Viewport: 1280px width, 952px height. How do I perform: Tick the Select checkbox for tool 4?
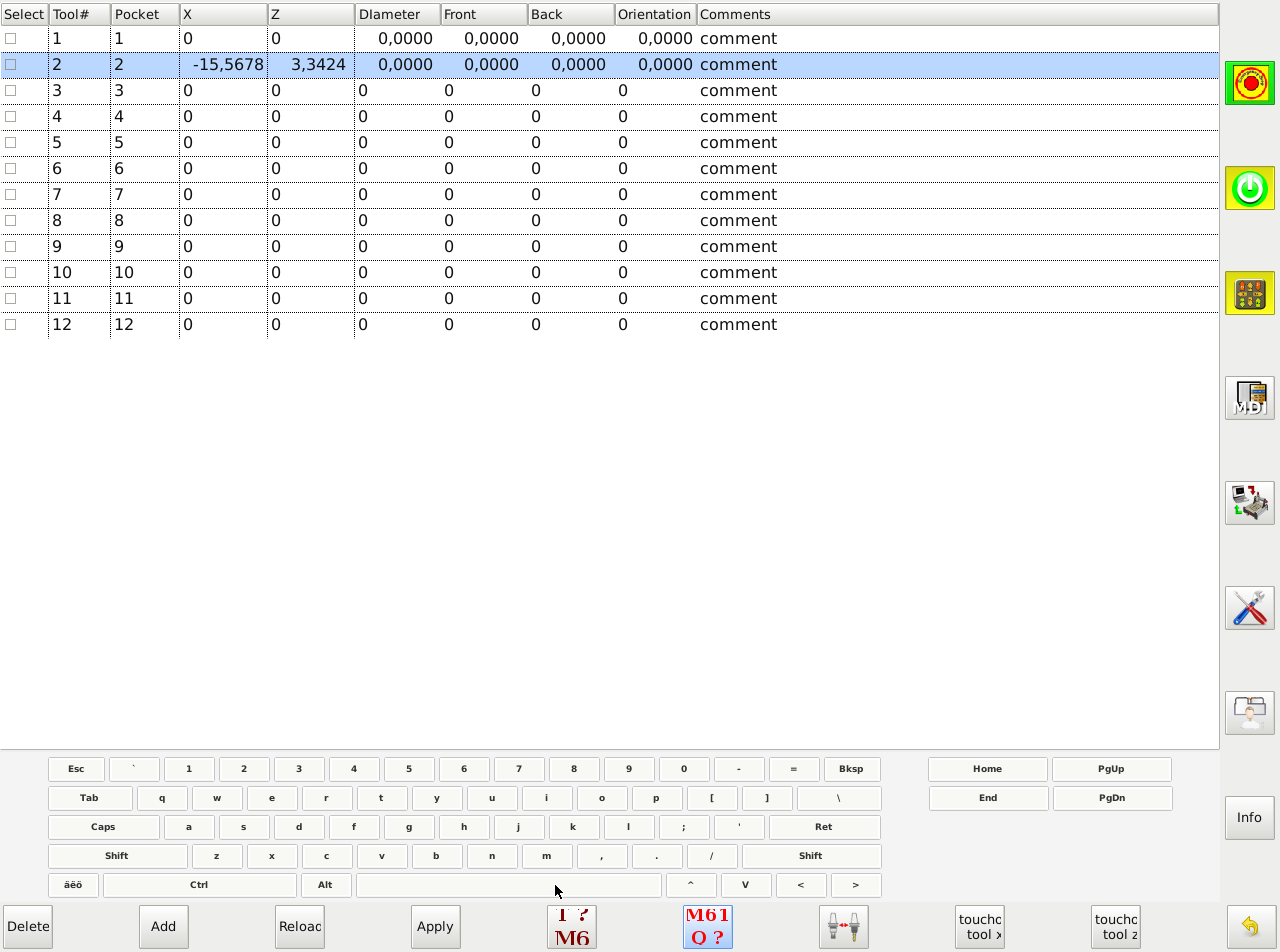(11, 116)
